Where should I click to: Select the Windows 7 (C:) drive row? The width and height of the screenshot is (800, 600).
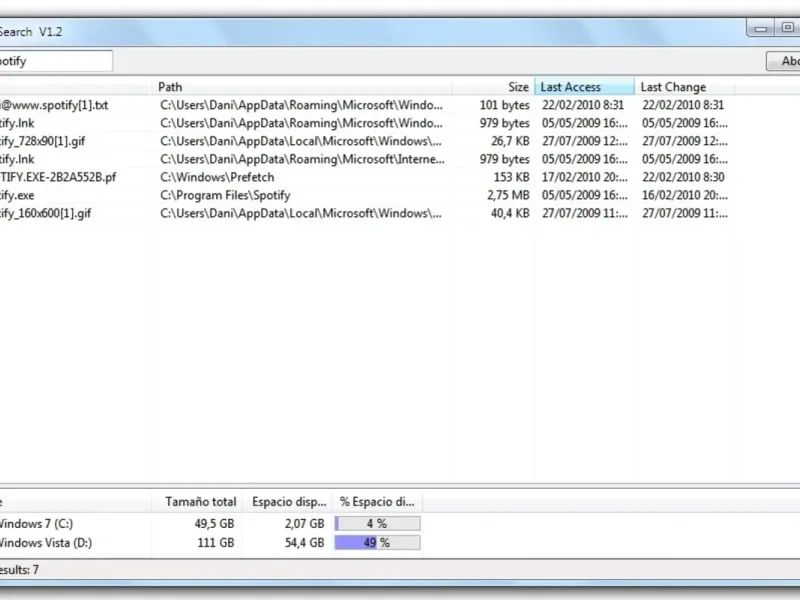tap(211, 523)
